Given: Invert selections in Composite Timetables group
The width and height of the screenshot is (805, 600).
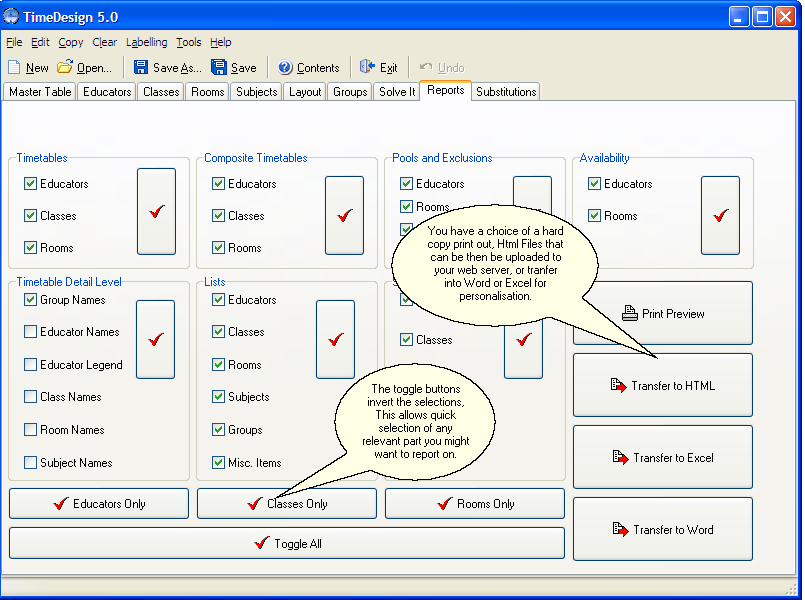Looking at the screenshot, I should [x=344, y=216].
